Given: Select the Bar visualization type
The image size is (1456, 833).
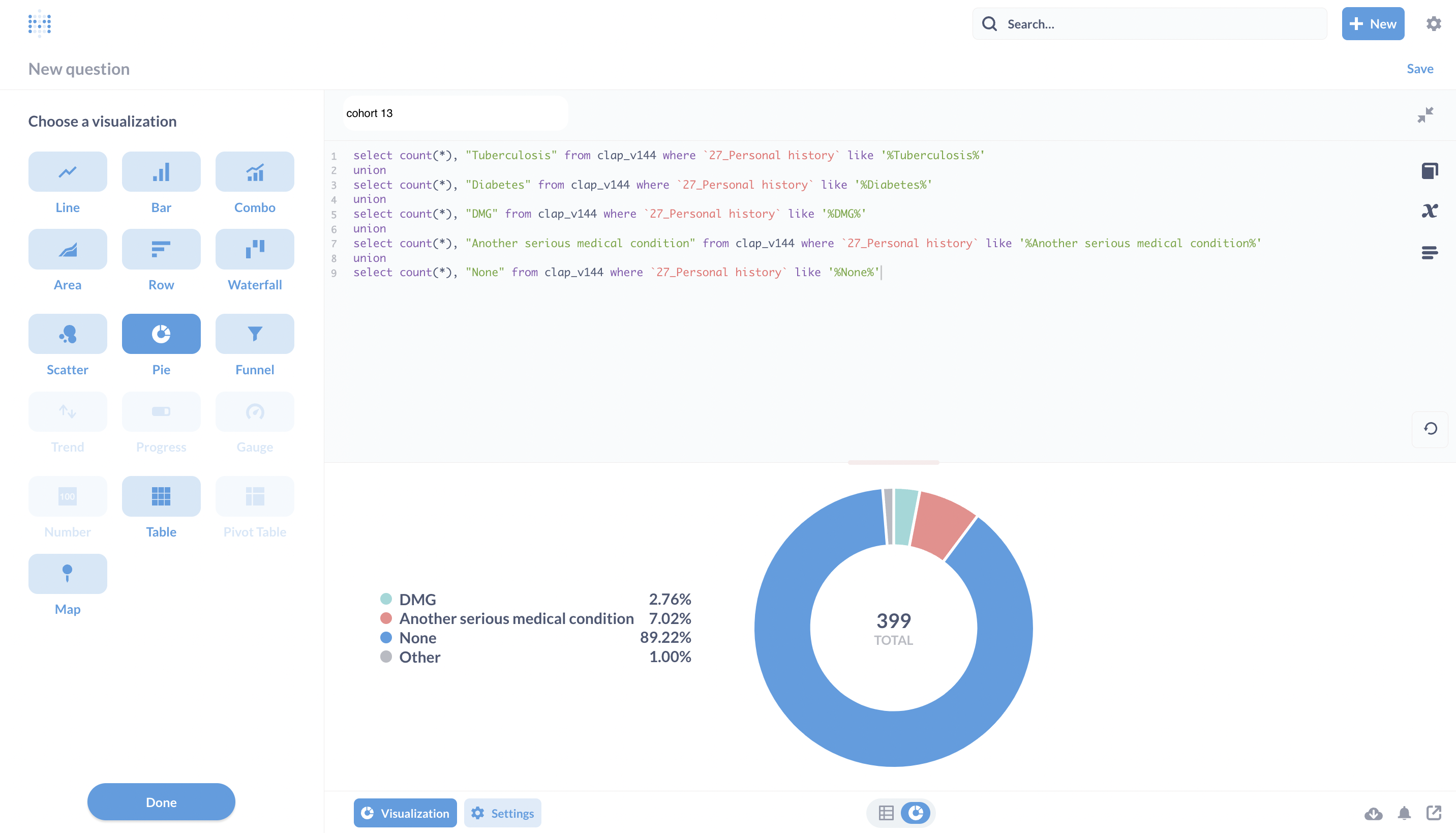Looking at the screenshot, I should pyautogui.click(x=161, y=172).
